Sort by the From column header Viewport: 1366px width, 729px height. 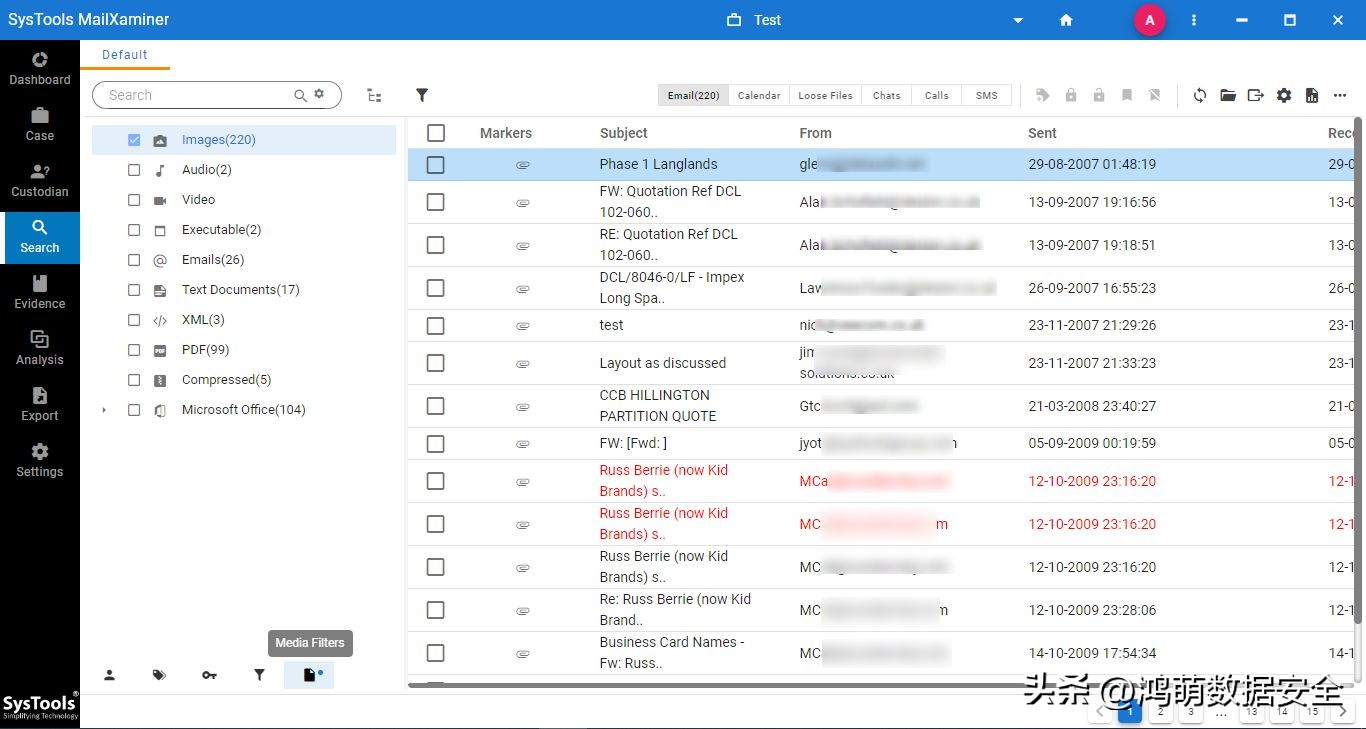pyautogui.click(x=815, y=133)
